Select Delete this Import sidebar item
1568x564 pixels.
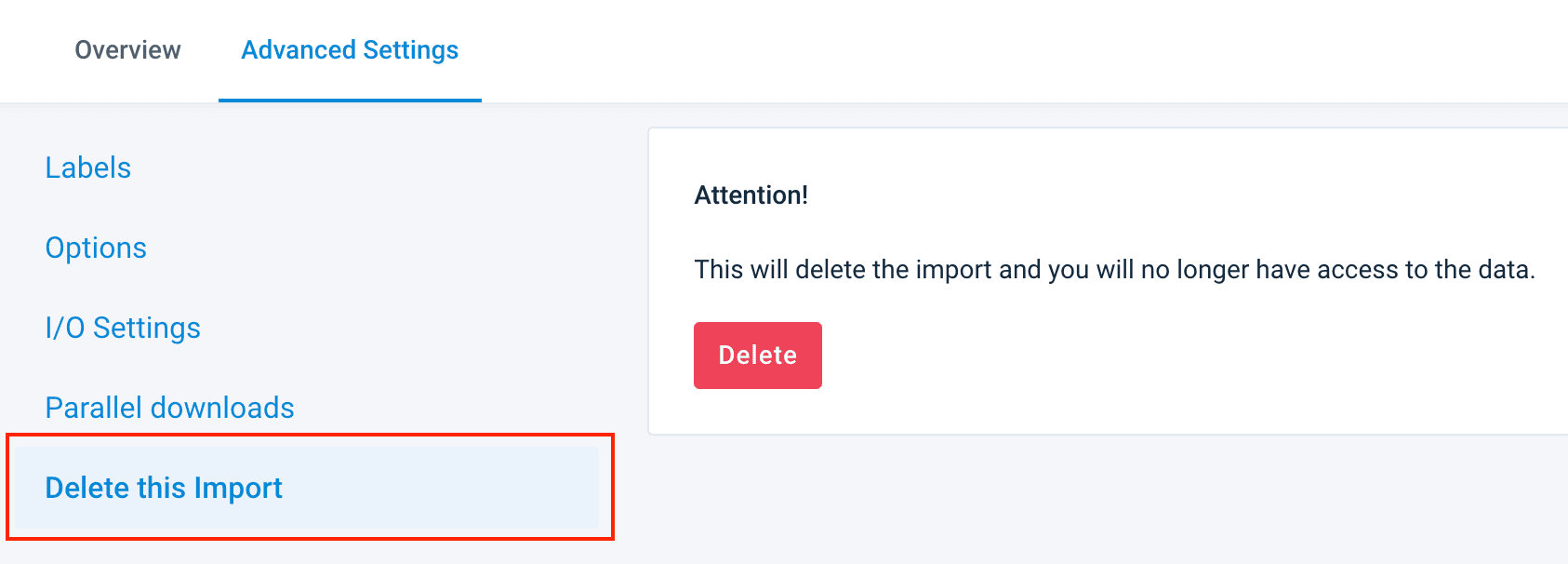(164, 488)
